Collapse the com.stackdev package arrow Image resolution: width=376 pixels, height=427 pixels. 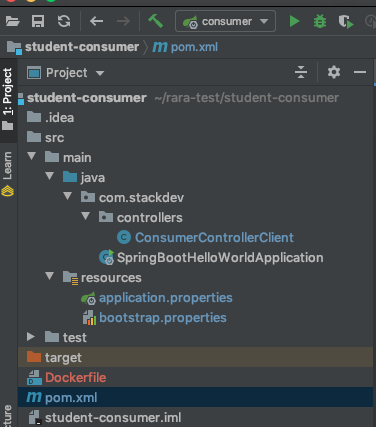tap(68, 196)
